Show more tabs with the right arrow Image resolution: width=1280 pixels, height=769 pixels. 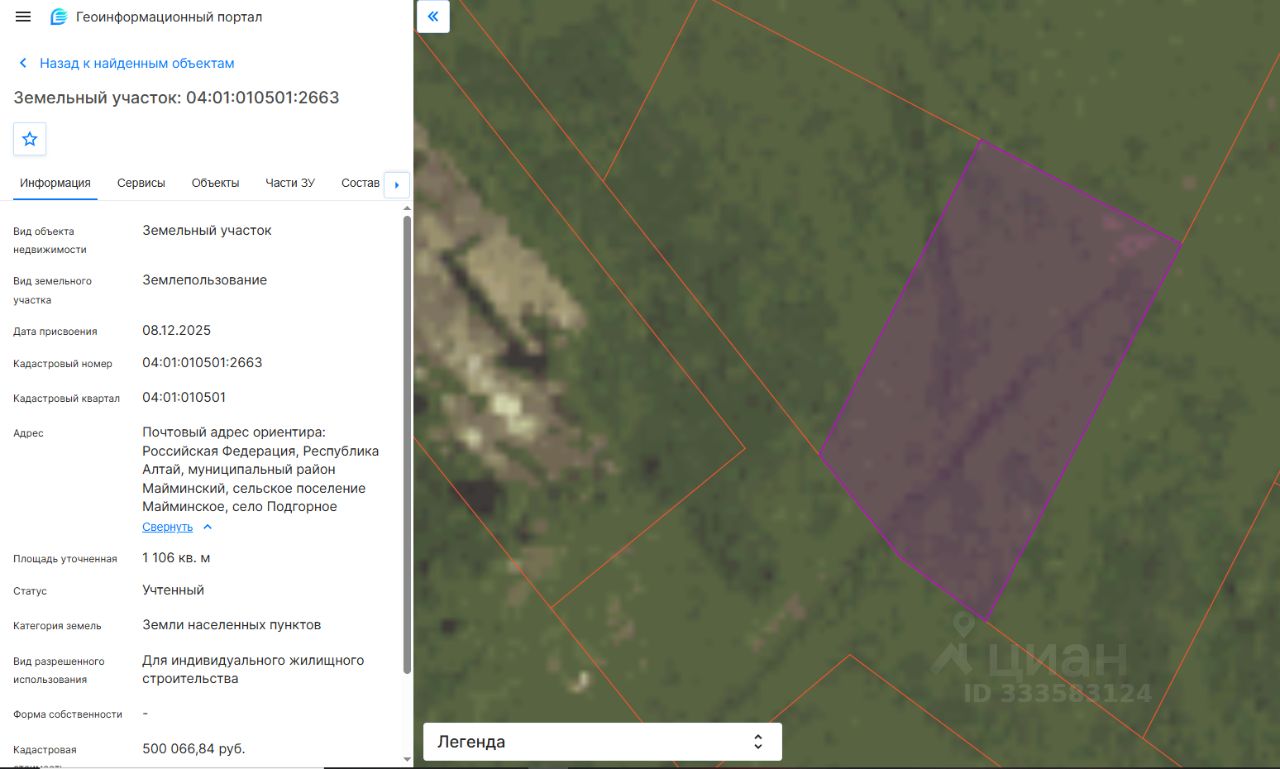coord(397,185)
